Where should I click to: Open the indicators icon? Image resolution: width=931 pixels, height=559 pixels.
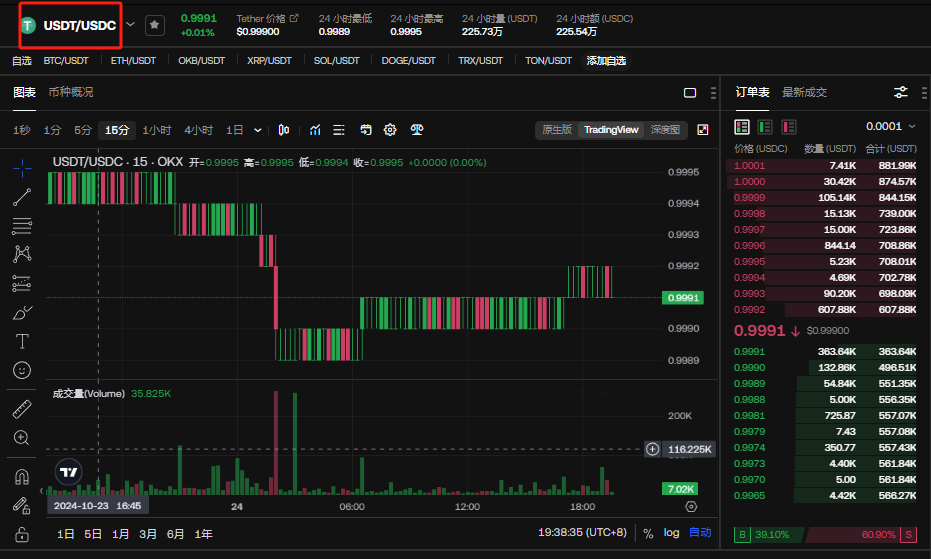(x=315, y=130)
